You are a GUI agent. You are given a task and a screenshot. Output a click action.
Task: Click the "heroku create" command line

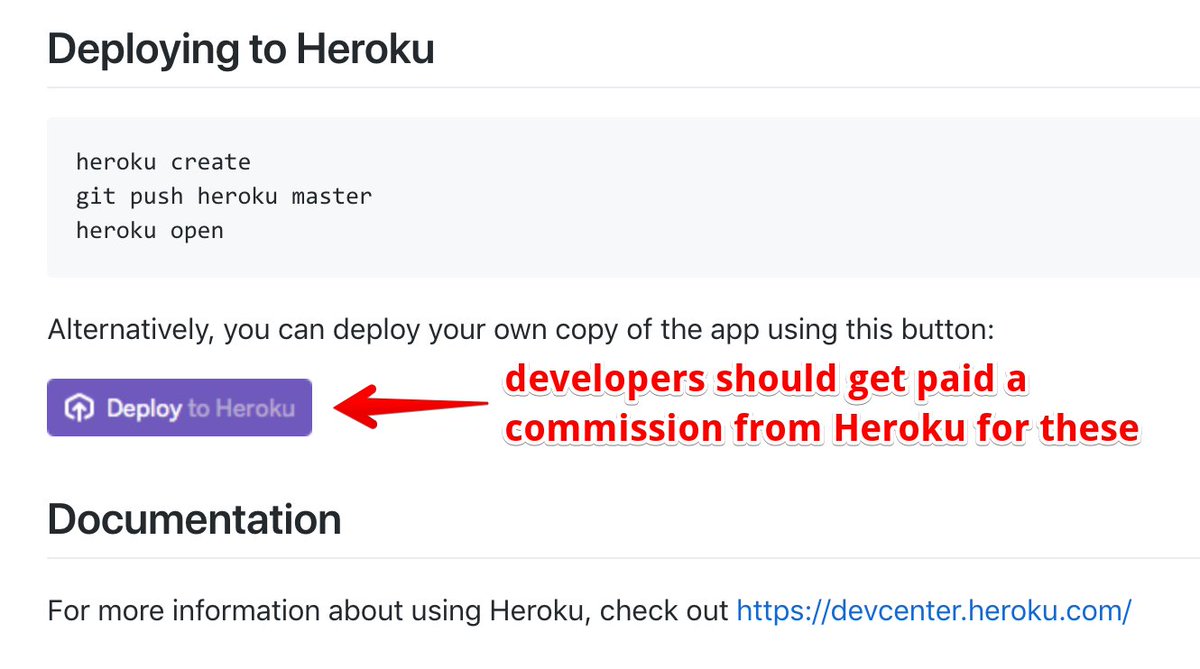point(163,161)
